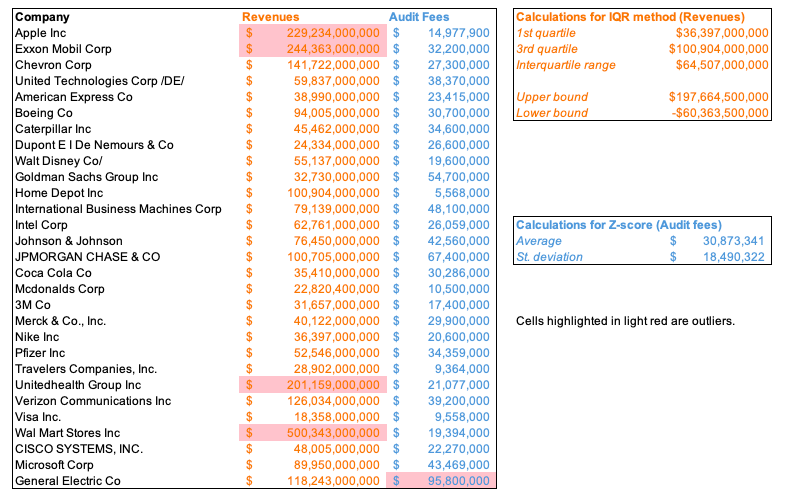Image resolution: width=785 pixels, height=501 pixels.
Task: Click the 3M Co company cell
Action: tap(33, 305)
